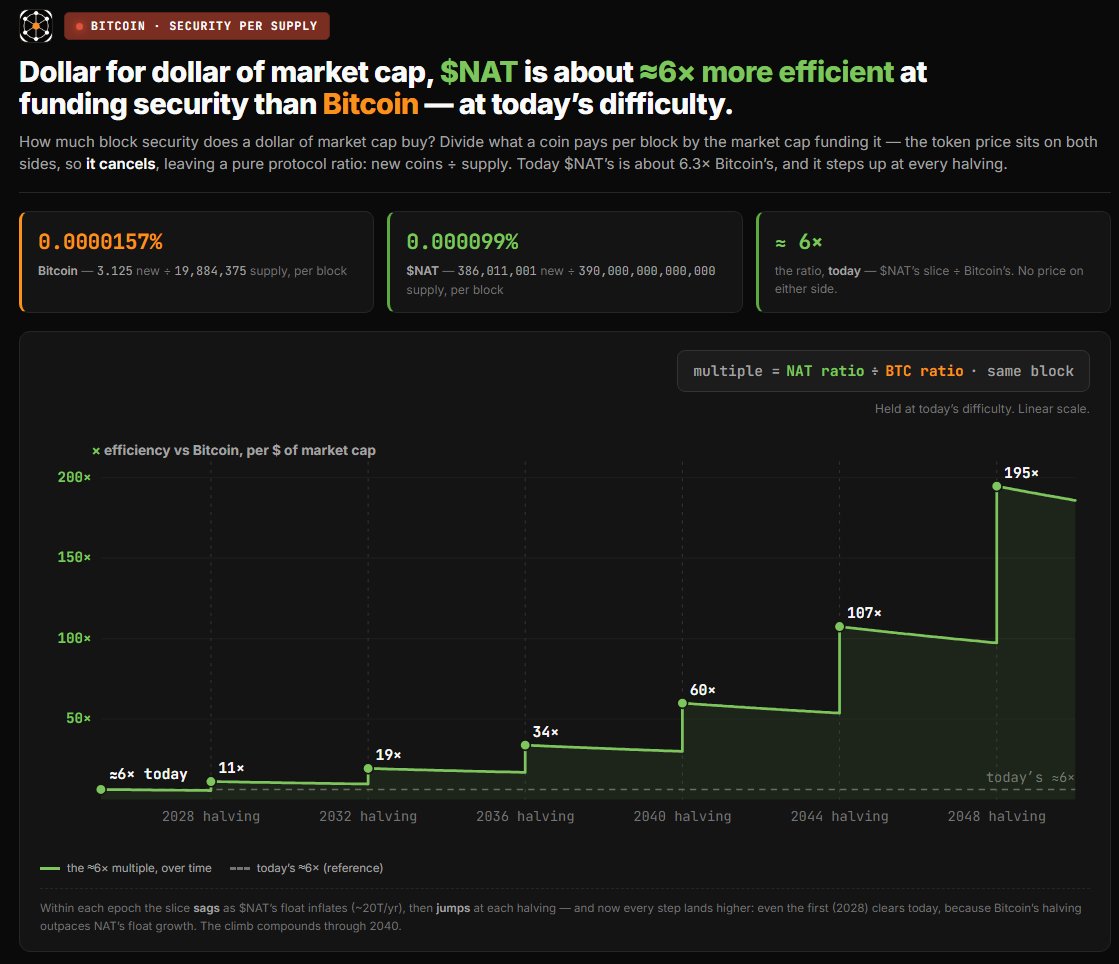Click 'Held at today's difficulty. Linear scale.' note
Viewport: 1119px width, 964px height.
point(982,409)
